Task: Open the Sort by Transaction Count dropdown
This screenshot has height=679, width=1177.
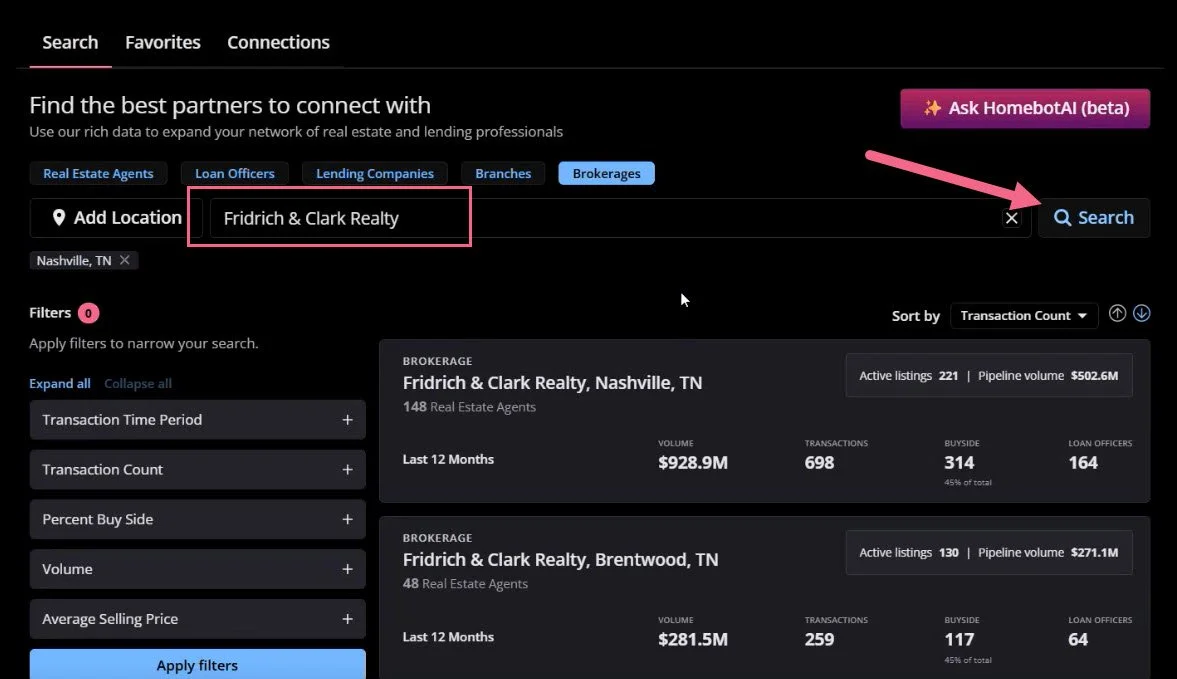Action: point(1024,315)
